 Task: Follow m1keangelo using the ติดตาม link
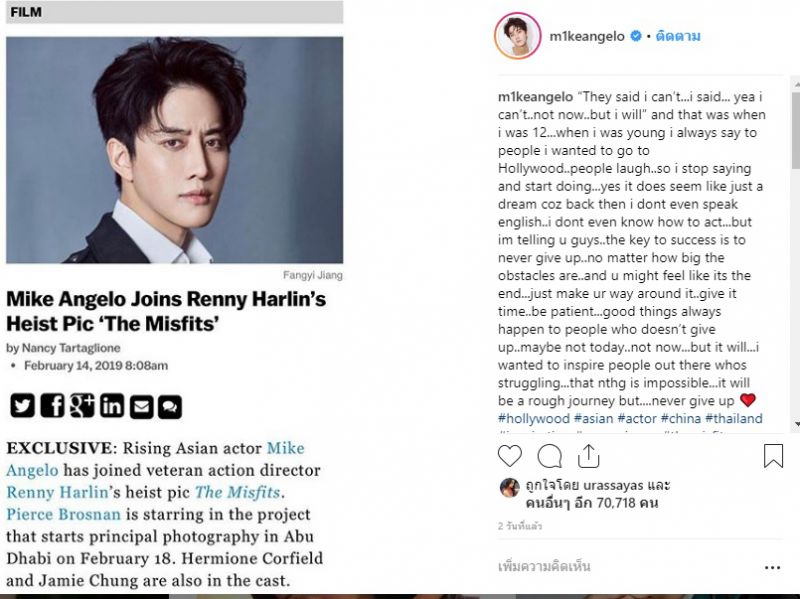click(x=678, y=36)
